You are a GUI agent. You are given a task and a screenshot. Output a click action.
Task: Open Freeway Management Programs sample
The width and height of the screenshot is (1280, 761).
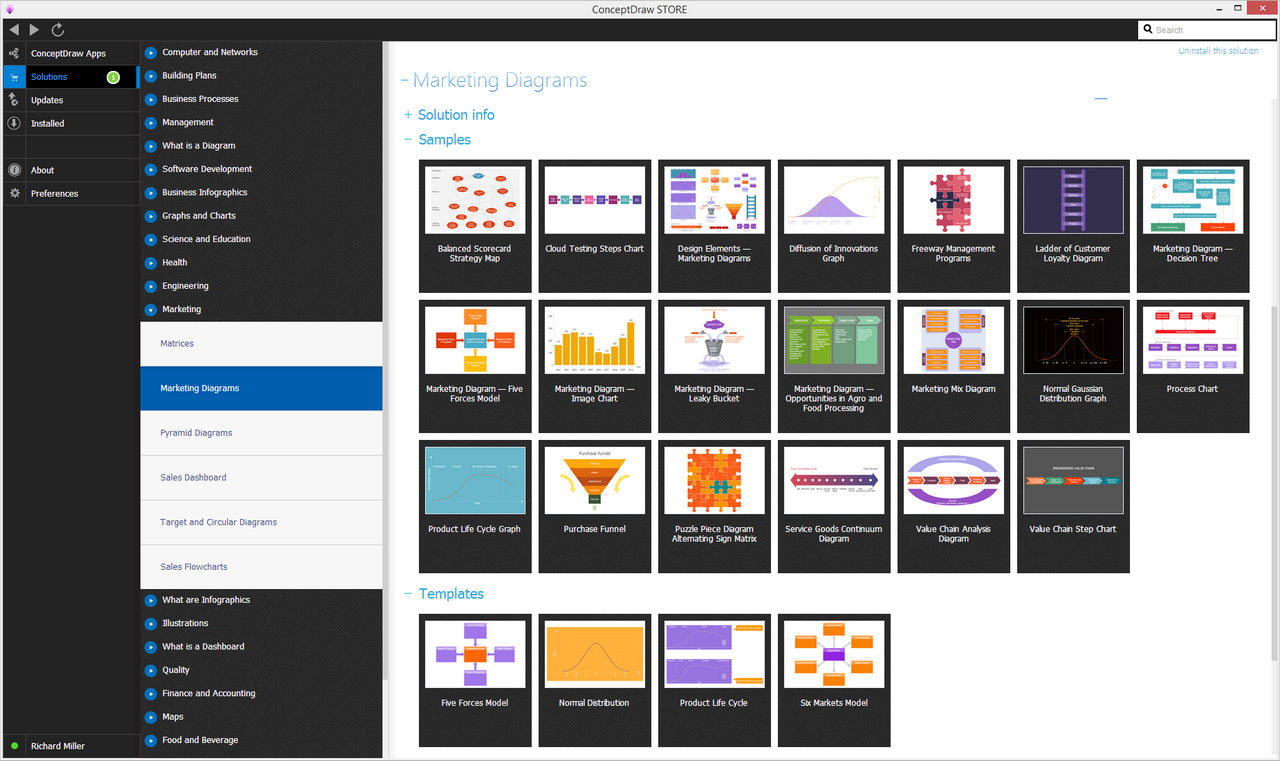(953, 226)
